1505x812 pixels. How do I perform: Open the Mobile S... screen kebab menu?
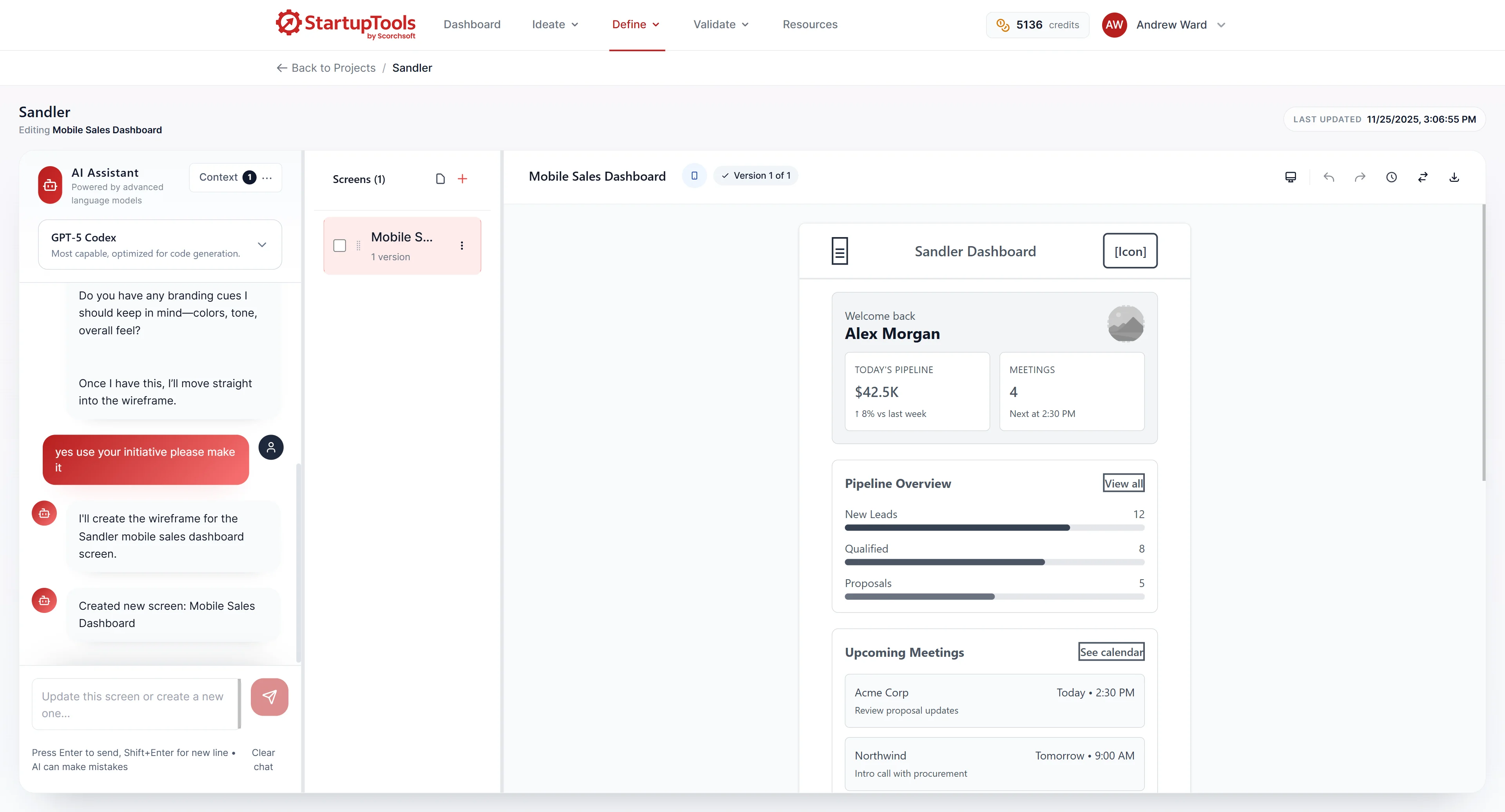tap(462, 246)
